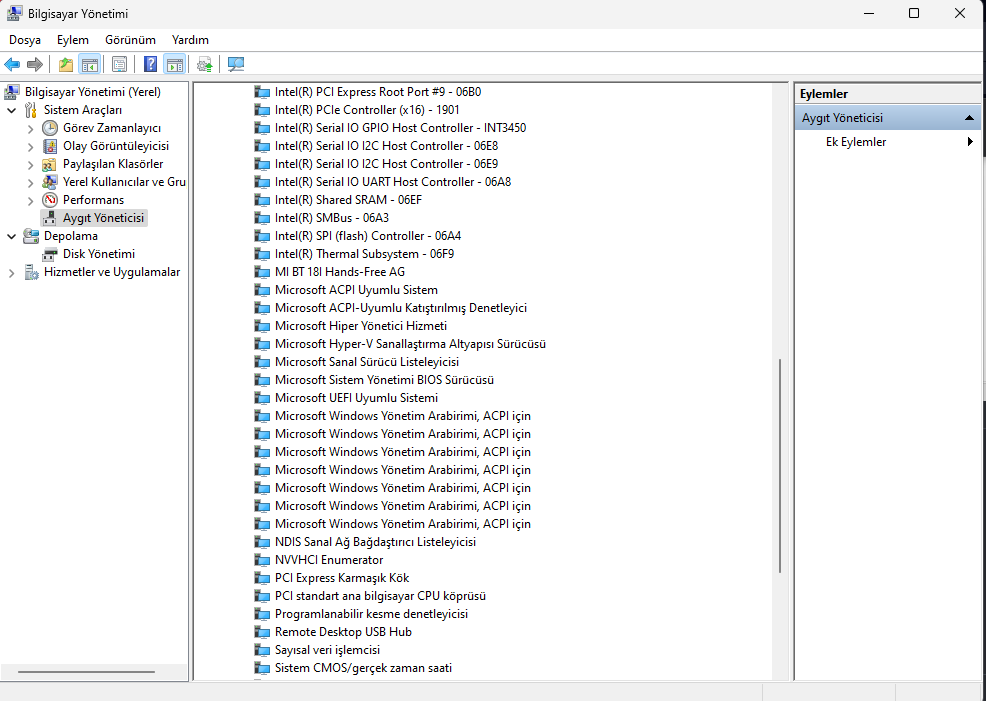This screenshot has width=986, height=701.
Task: Select Serial IO I2C Host Controller - 06E9
Action: pos(386,164)
